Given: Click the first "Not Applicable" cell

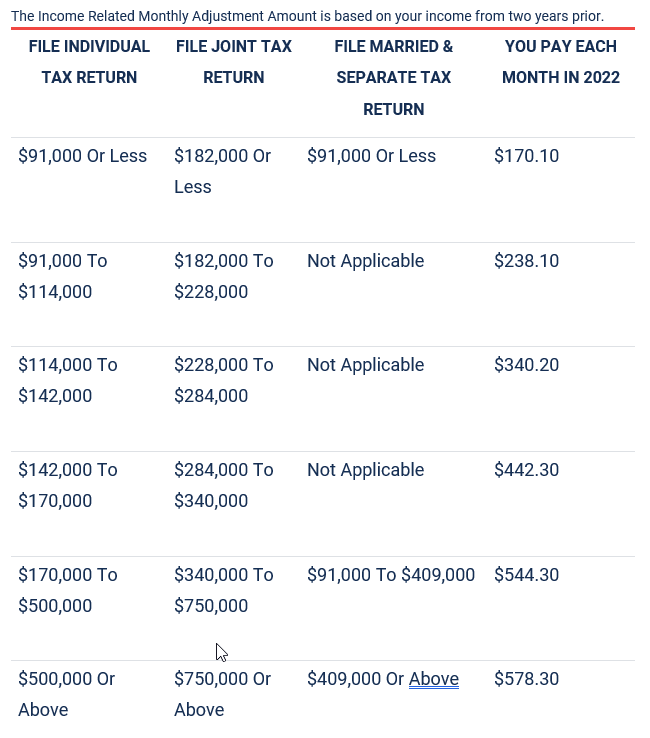Looking at the screenshot, I should [x=365, y=261].
